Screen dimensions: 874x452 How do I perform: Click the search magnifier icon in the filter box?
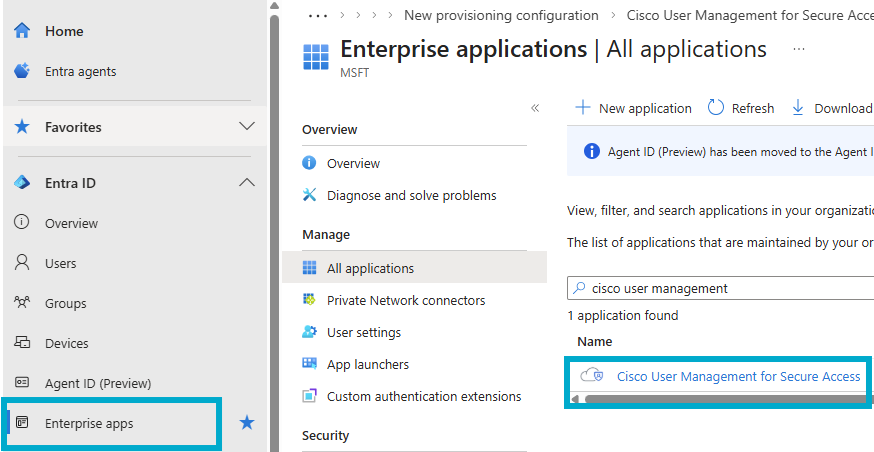580,288
